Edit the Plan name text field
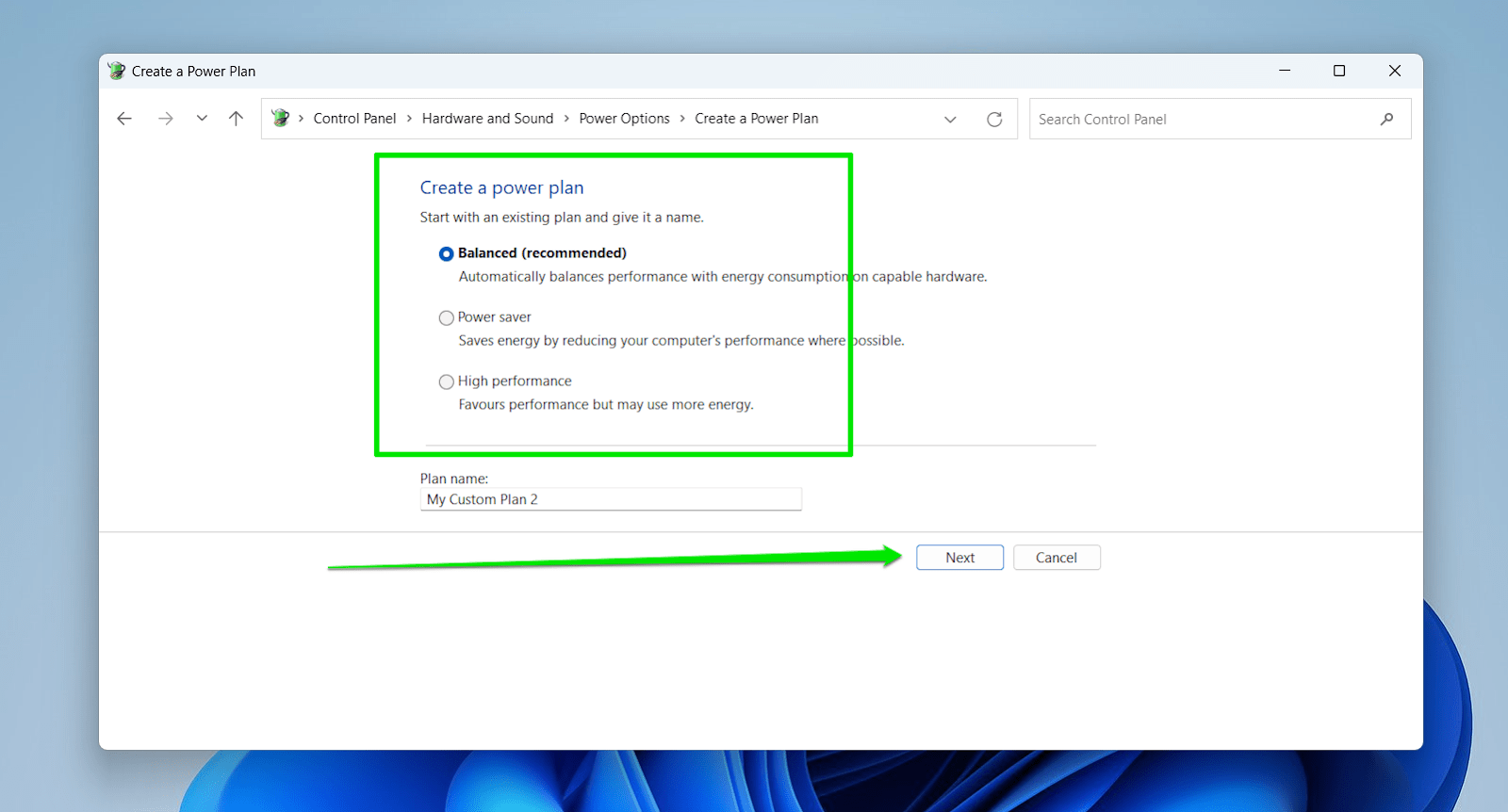 (611, 499)
